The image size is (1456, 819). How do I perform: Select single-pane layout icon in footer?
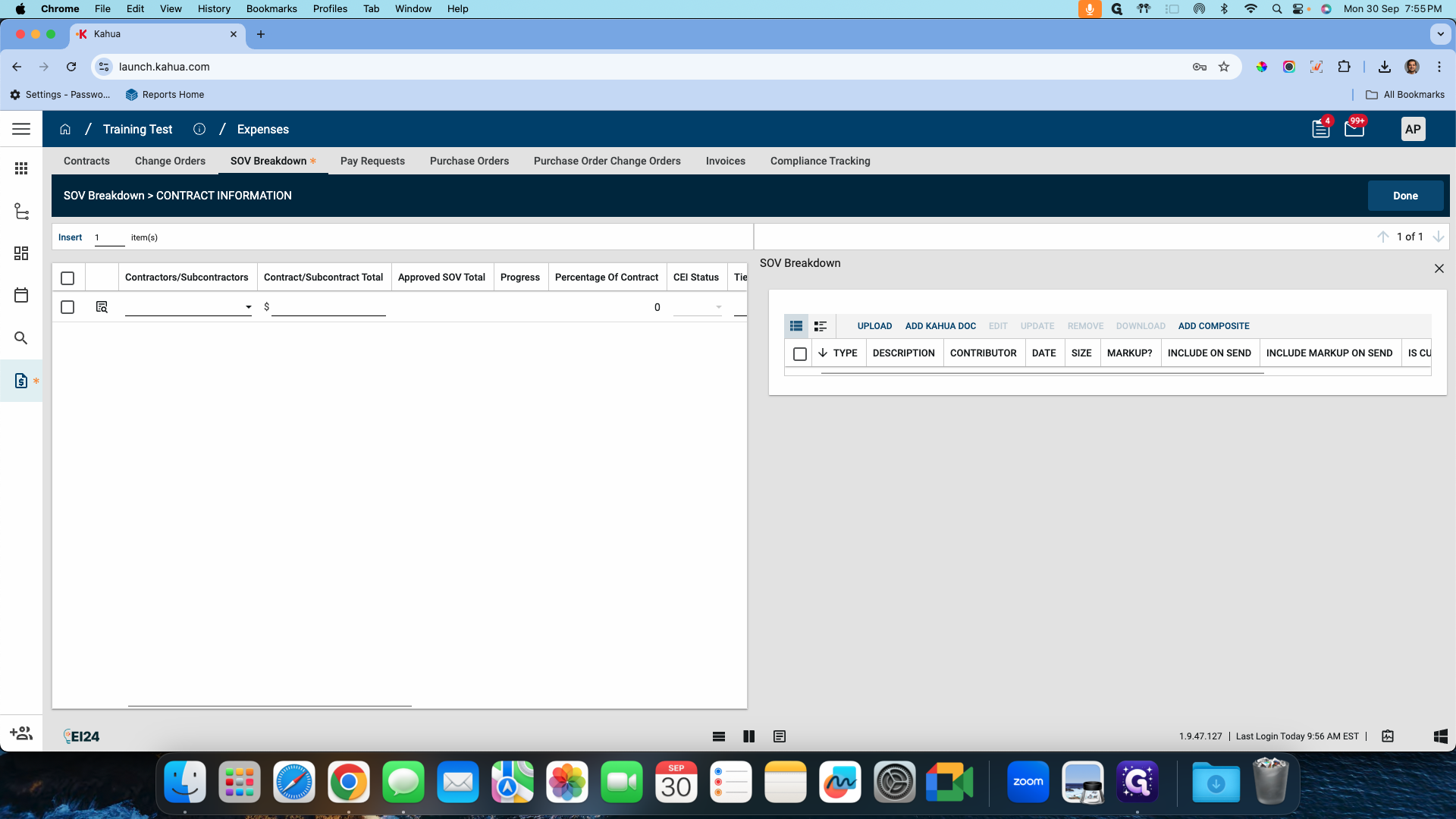pos(719,736)
